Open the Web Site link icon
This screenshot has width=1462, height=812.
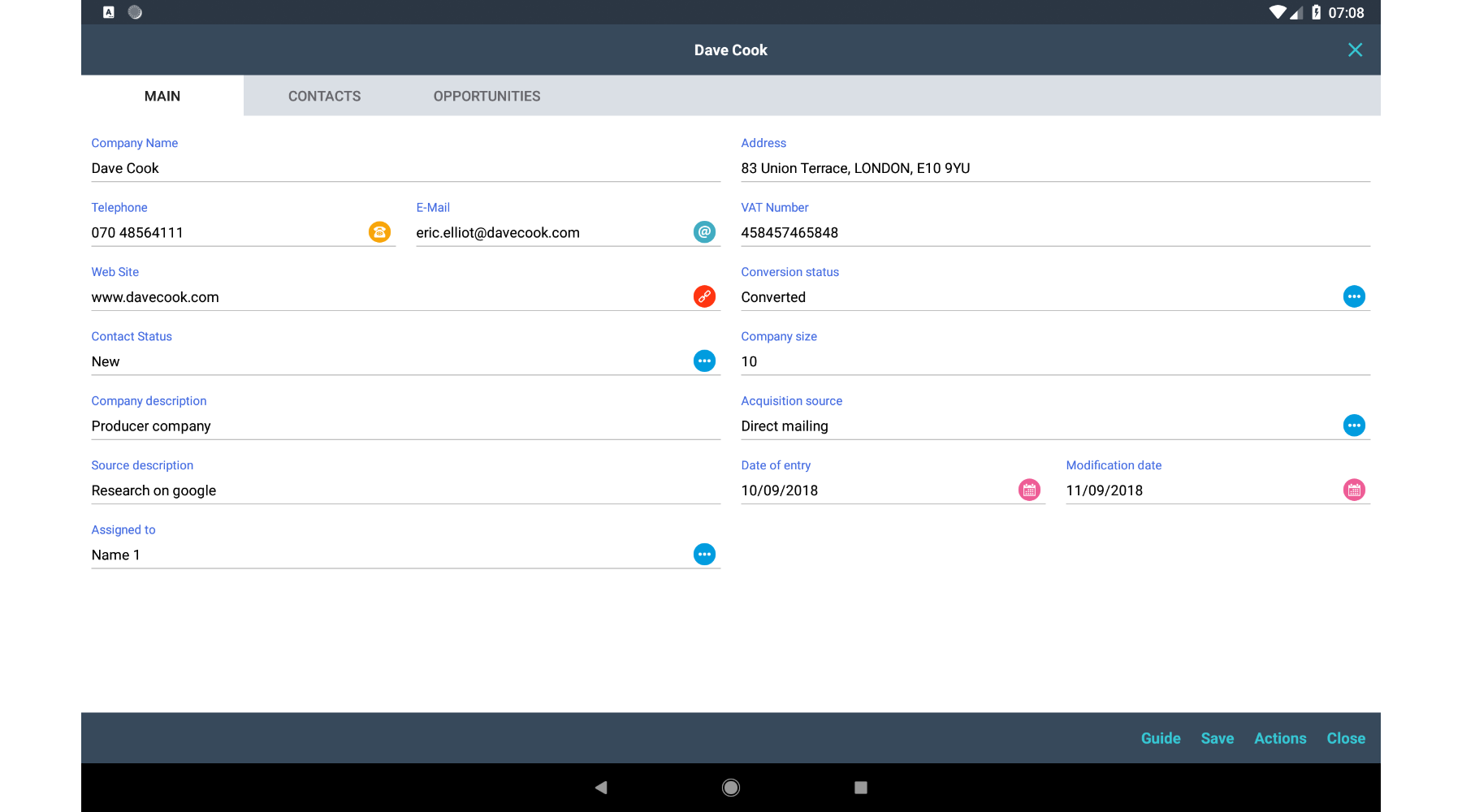(x=704, y=296)
